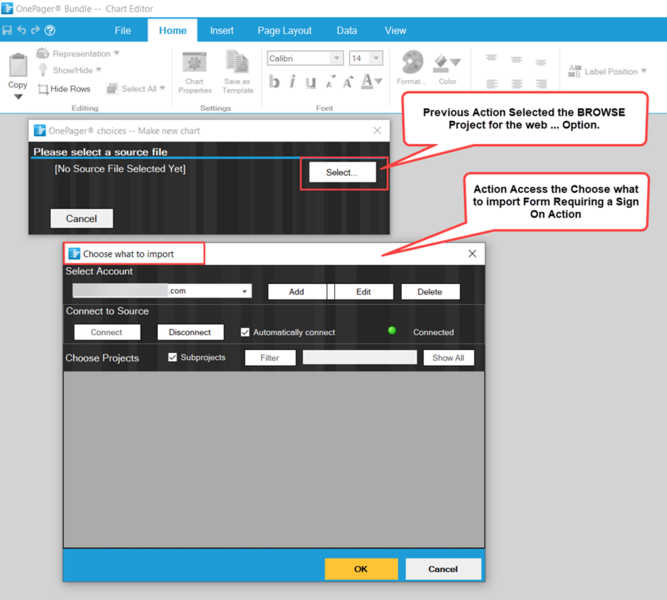The width and height of the screenshot is (667, 600).
Task: Align text bottom center
Action: [517, 84]
